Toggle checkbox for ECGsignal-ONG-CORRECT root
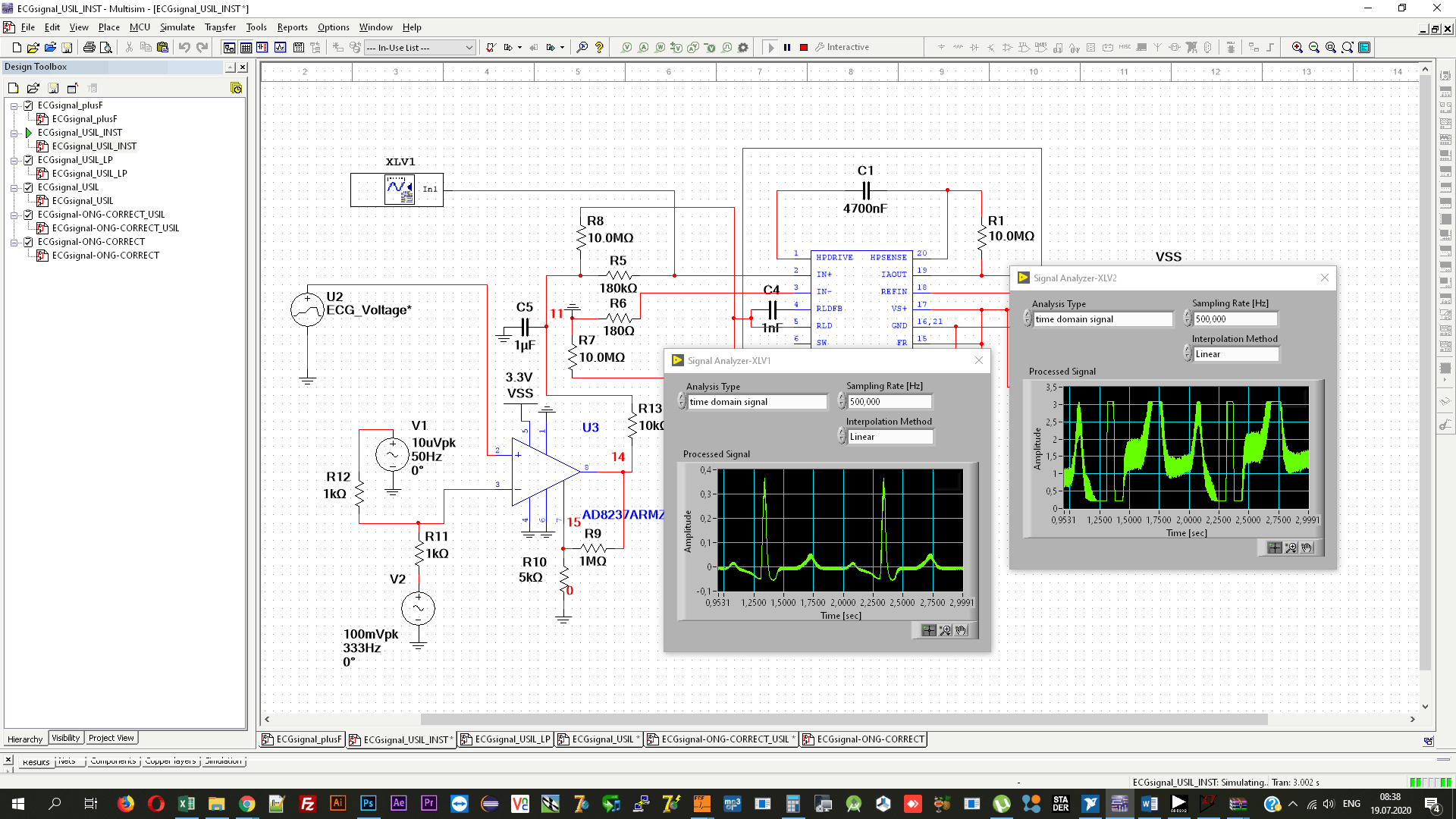1456x819 pixels. pyautogui.click(x=28, y=242)
